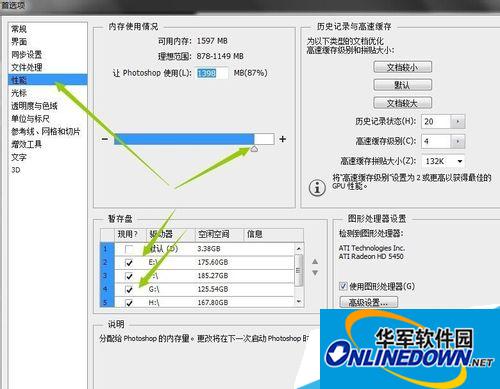The height and width of the screenshot is (389, 500).
Task: Click the memory slider triangle handle
Action: click(x=254, y=149)
